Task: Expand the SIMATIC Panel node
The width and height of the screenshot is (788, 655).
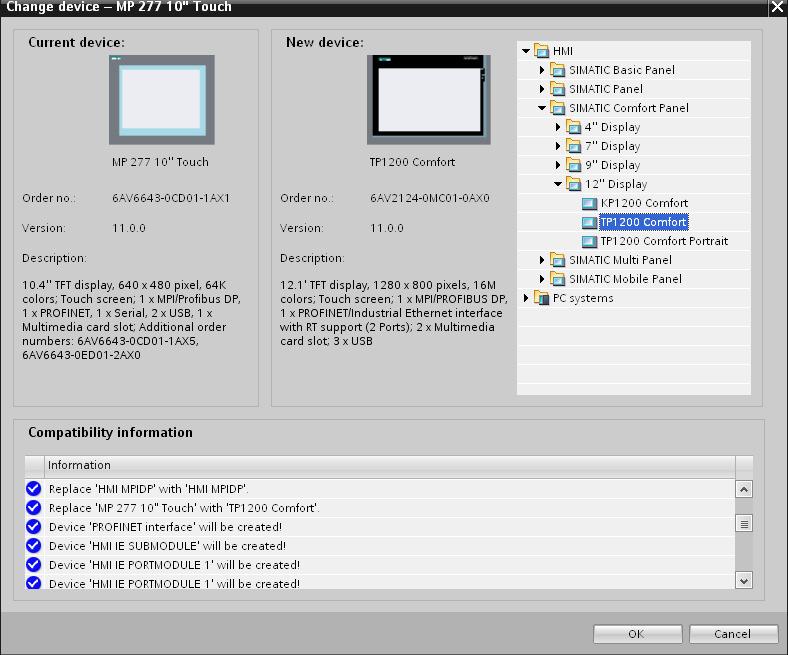Action: pos(542,89)
